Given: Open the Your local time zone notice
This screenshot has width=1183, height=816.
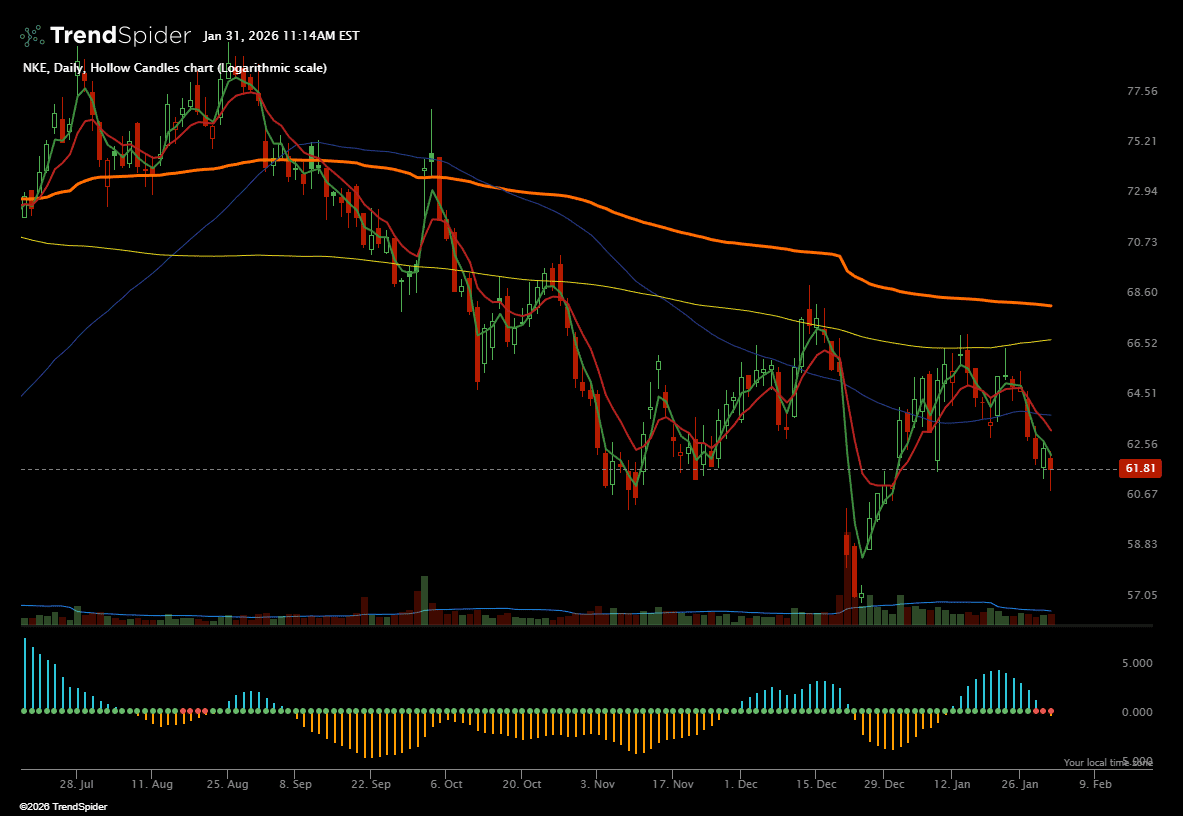Looking at the screenshot, I should [x=1107, y=762].
